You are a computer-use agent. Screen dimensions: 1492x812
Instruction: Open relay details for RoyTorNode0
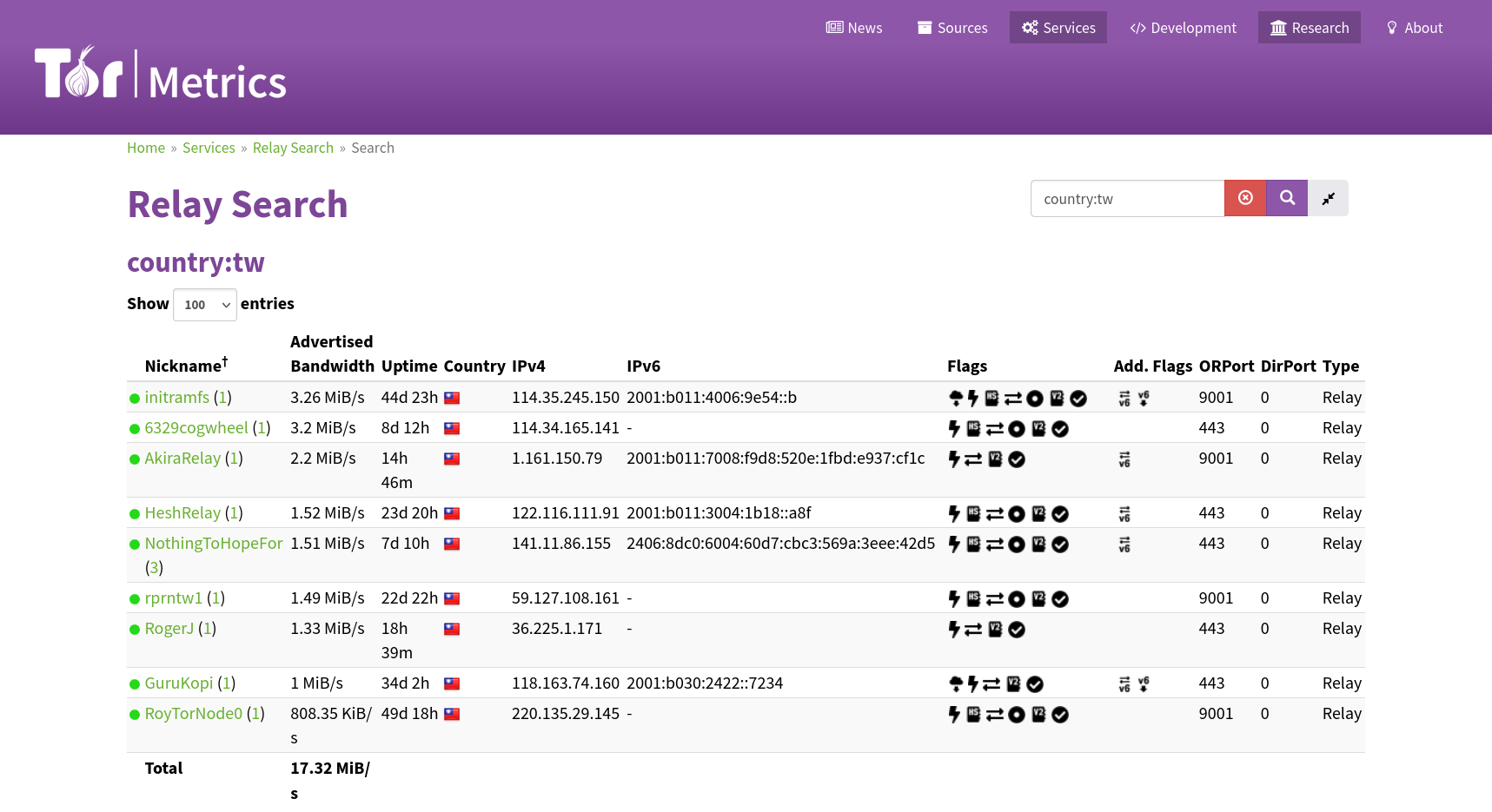coord(194,713)
